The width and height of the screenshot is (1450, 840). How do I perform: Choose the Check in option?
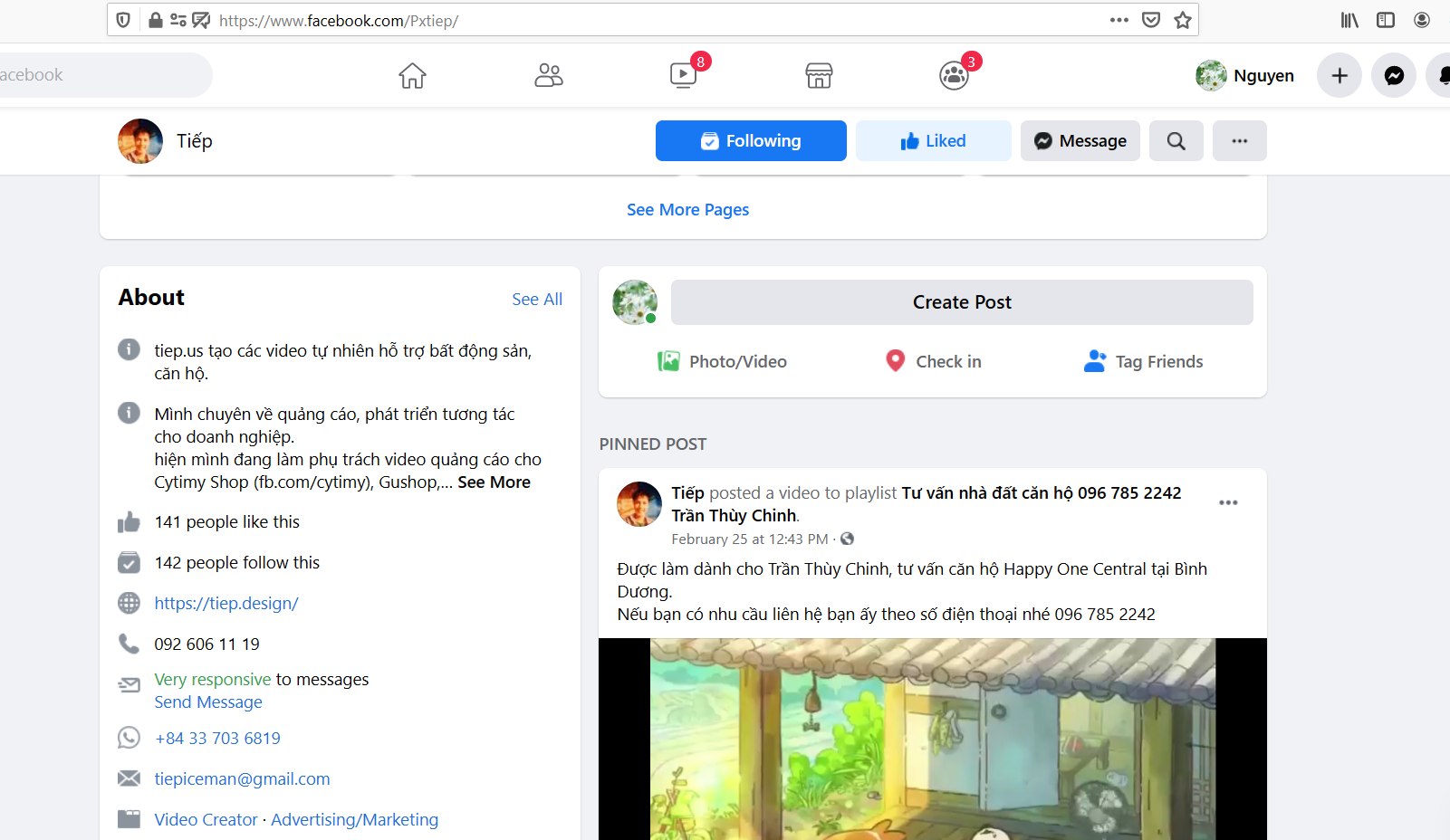click(933, 361)
